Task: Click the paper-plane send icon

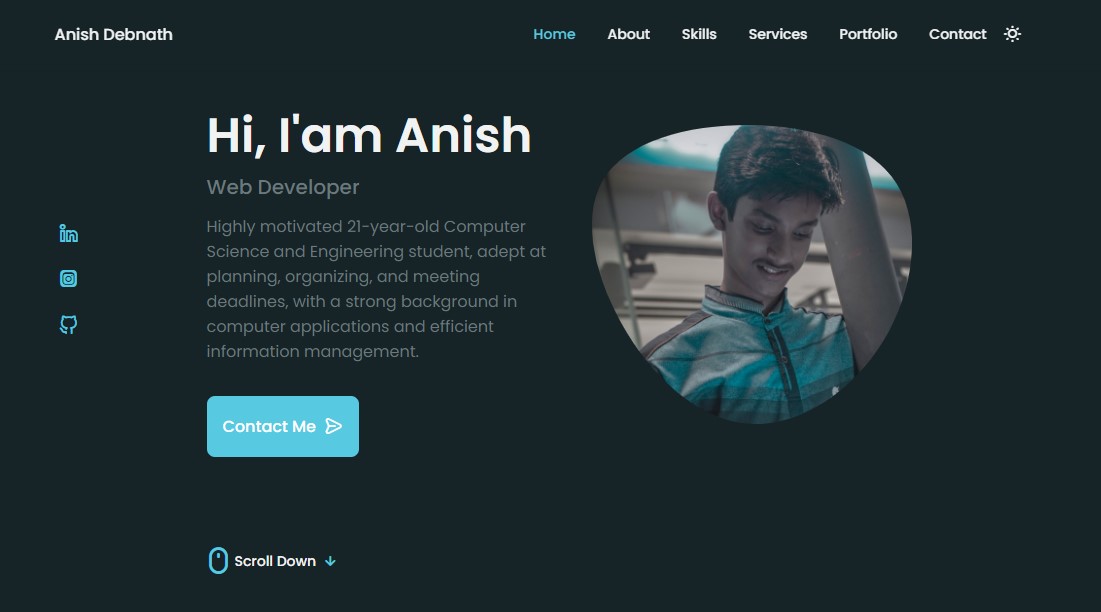Action: point(334,427)
